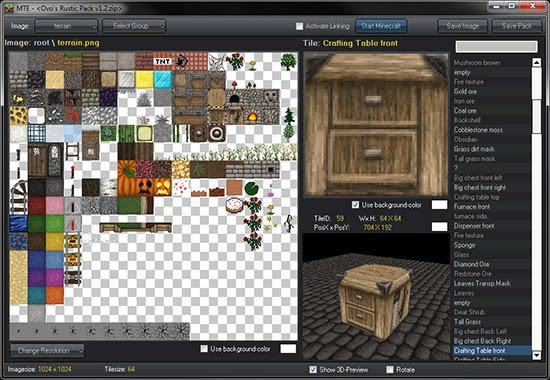This screenshot has width=550, height=380.
Task: Click the tile list scroll-down arrow
Action: click(536, 355)
